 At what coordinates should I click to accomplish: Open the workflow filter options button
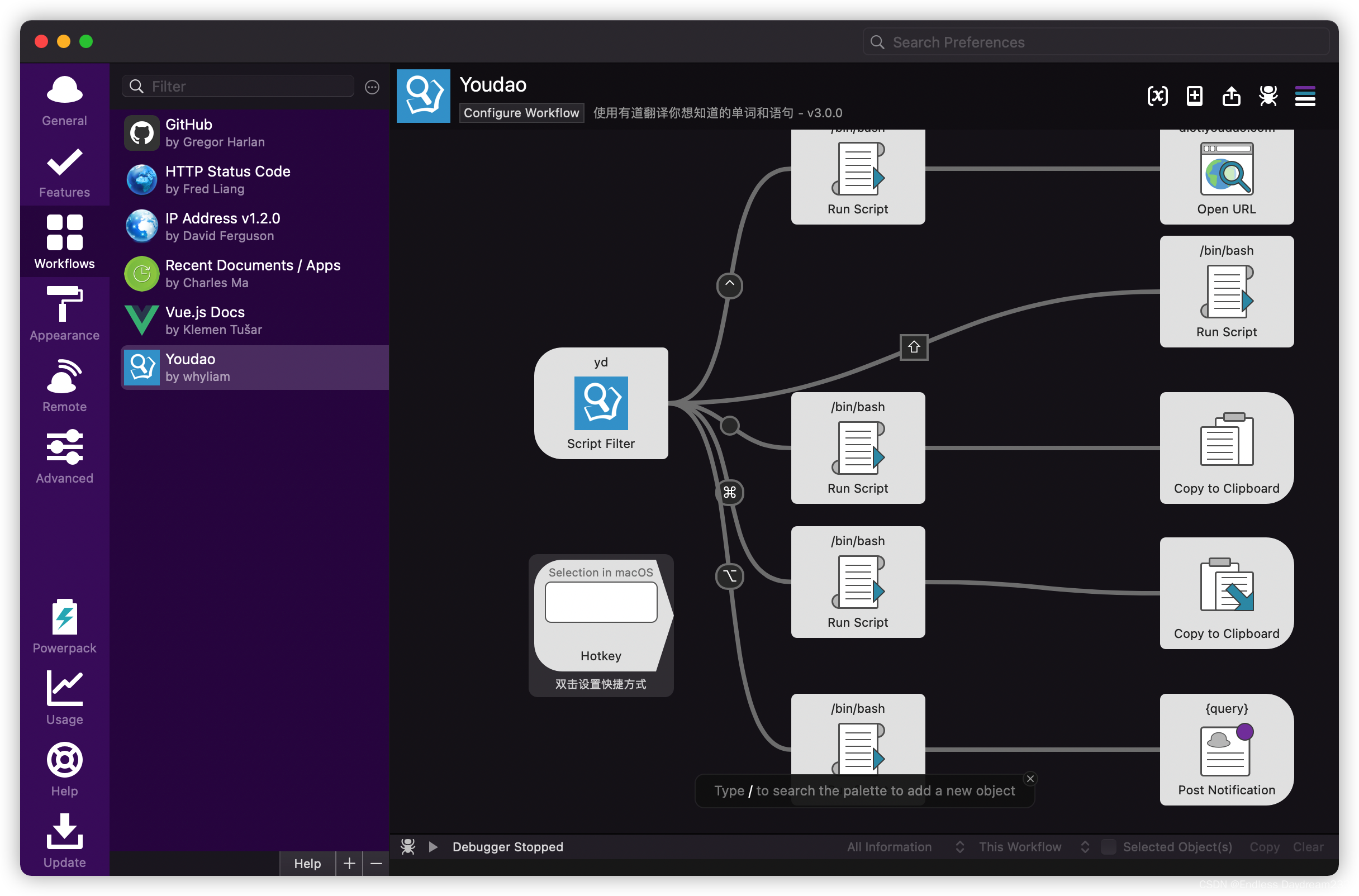tap(372, 87)
